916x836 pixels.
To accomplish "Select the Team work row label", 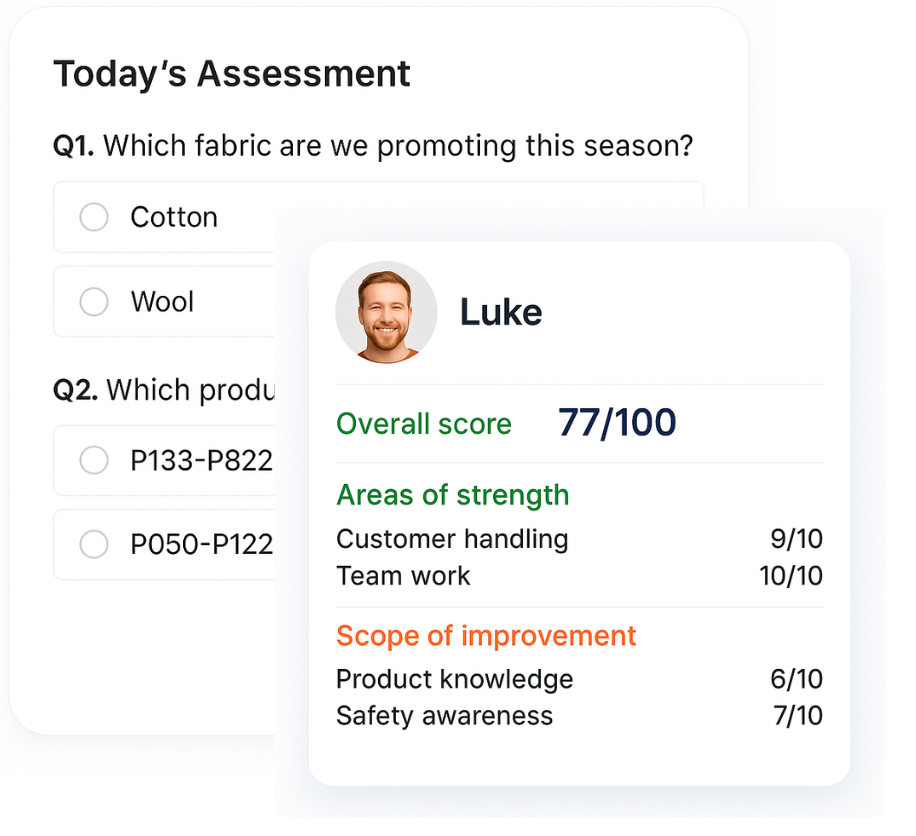I will tap(403, 576).
